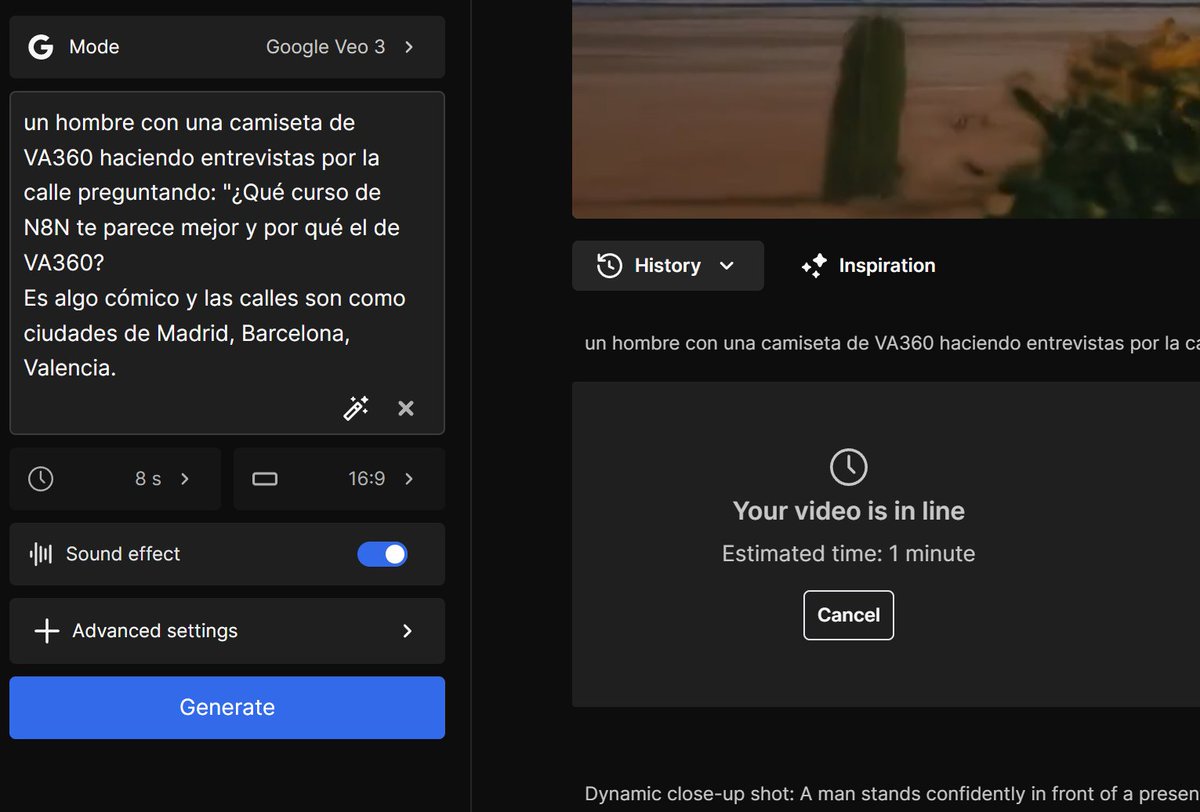Open the 16:9 aspect ratio selector
Viewport: 1200px width, 812px height.
point(339,479)
